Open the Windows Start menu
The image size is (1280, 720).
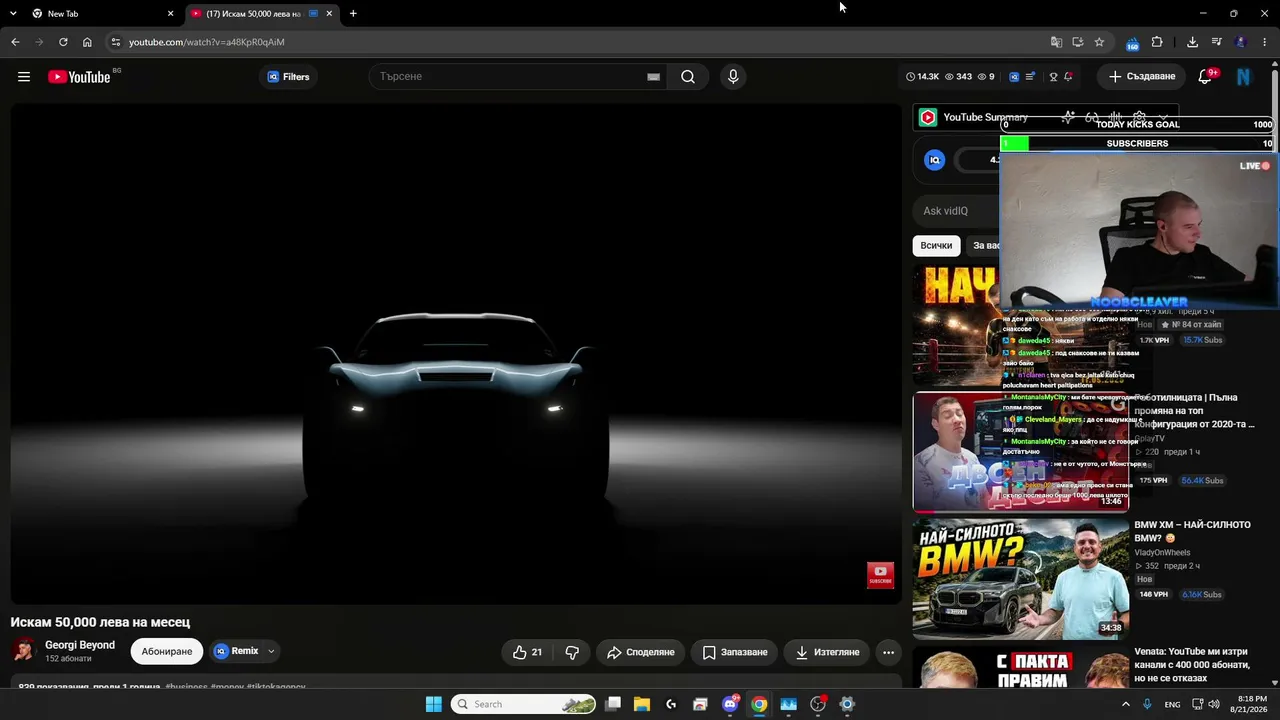click(x=434, y=704)
